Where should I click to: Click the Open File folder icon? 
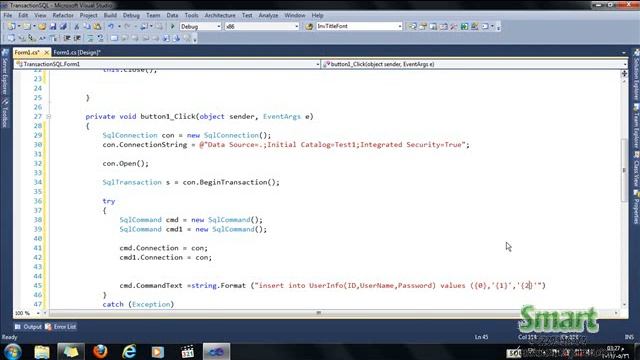click(42, 27)
